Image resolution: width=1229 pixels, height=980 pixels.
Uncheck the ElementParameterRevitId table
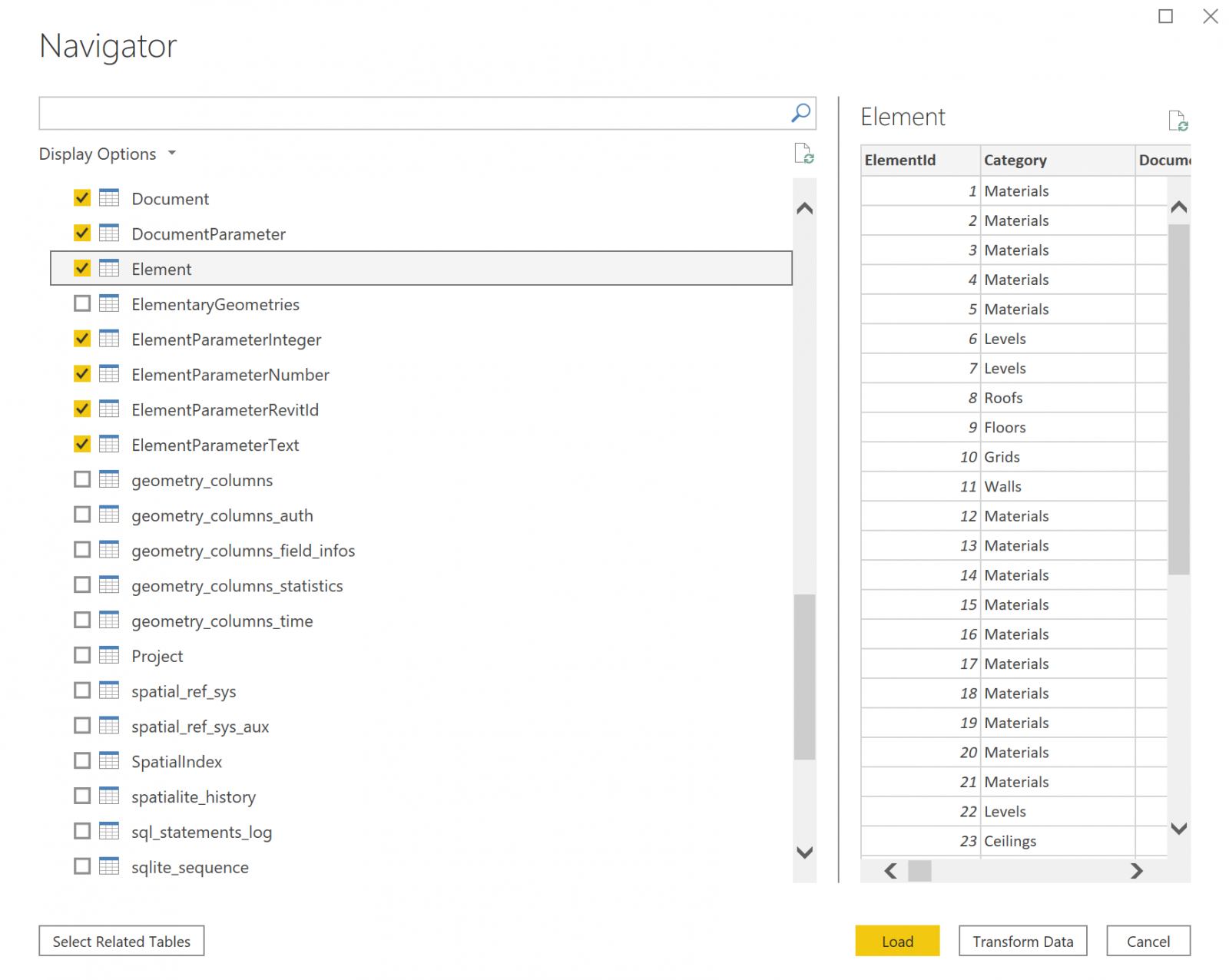[x=81, y=409]
